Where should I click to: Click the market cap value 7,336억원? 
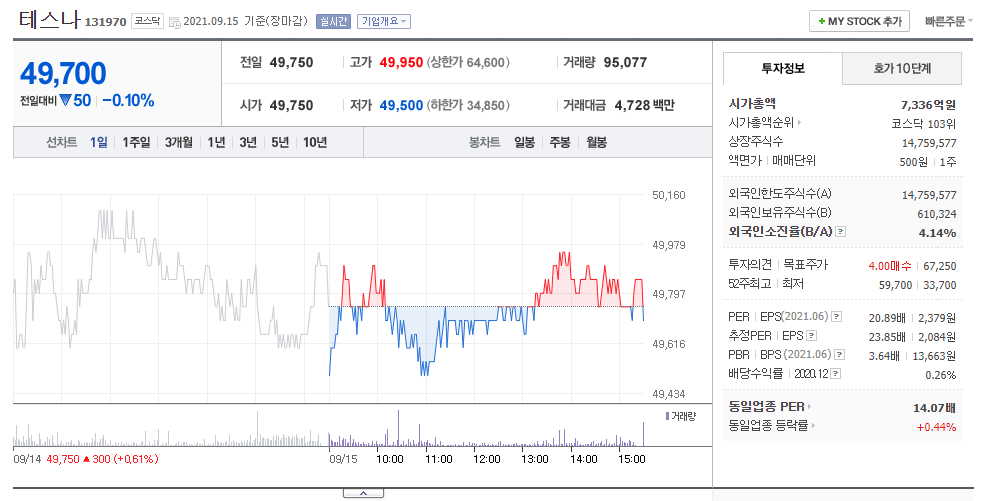928,105
